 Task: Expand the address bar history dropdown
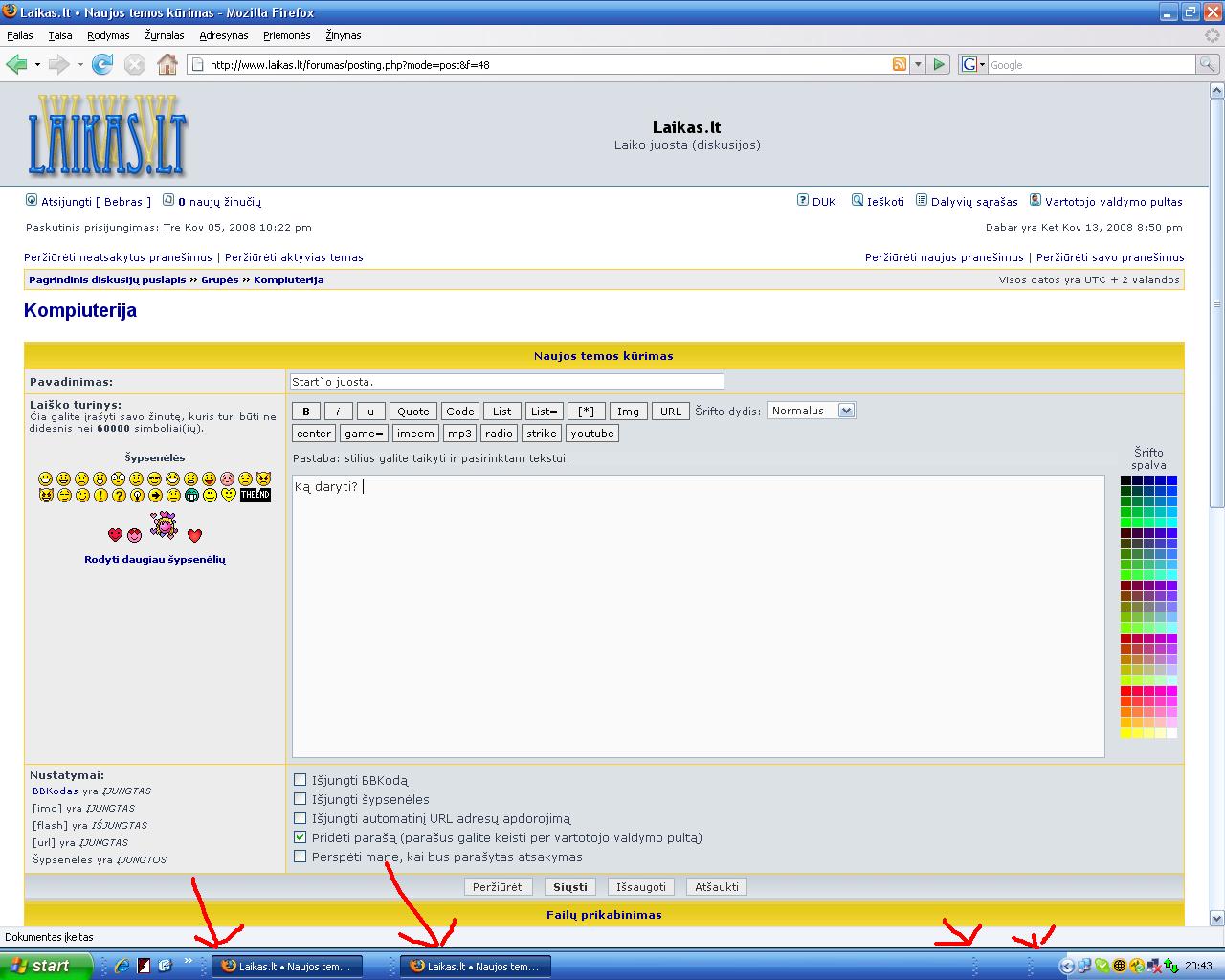918,64
